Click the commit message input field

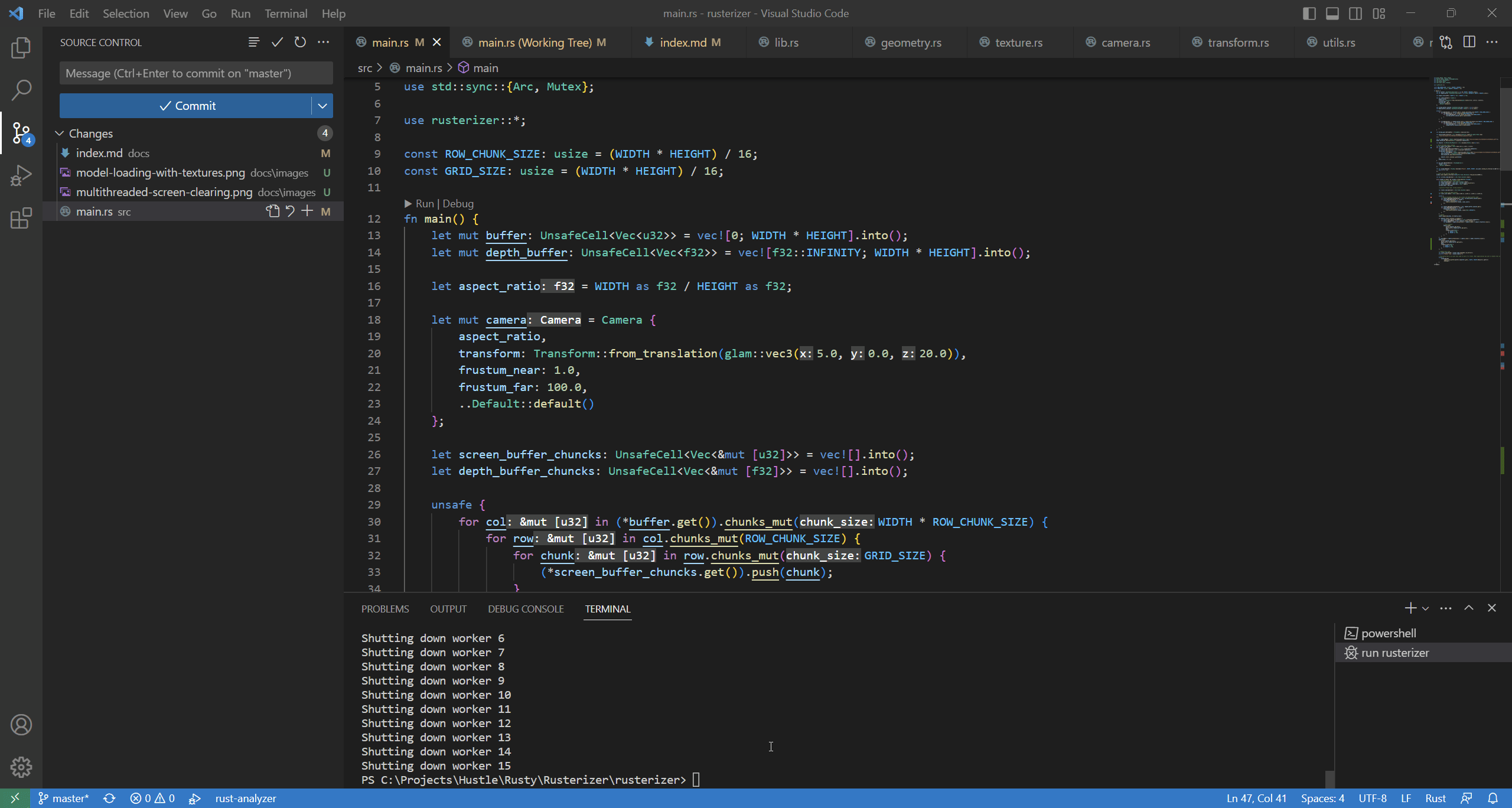(x=196, y=73)
